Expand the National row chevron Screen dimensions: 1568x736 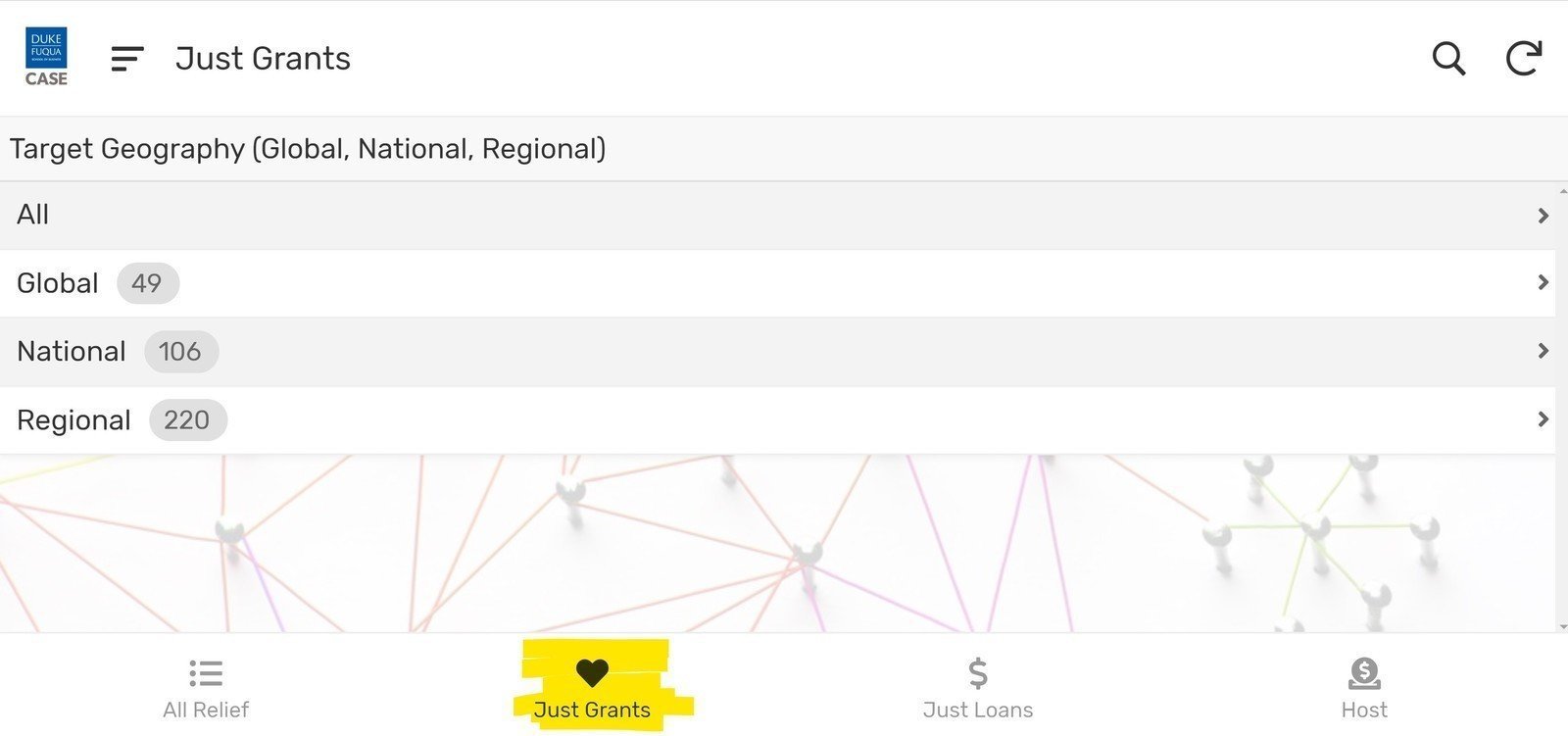click(1543, 351)
